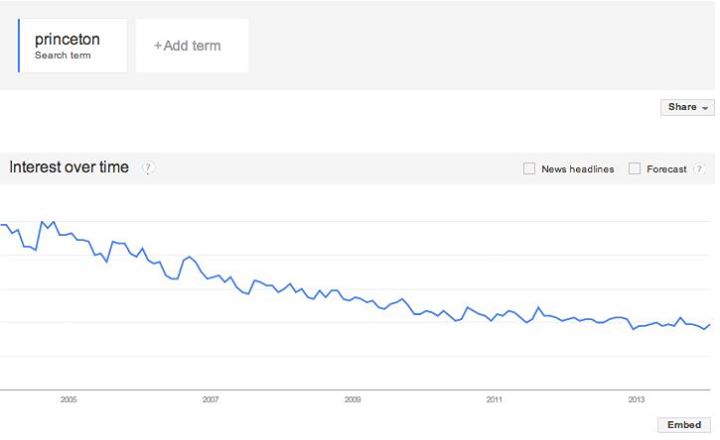Viewport: 720px width, 440px height.
Task: Click the help icon next to Forecast
Action: point(699,169)
